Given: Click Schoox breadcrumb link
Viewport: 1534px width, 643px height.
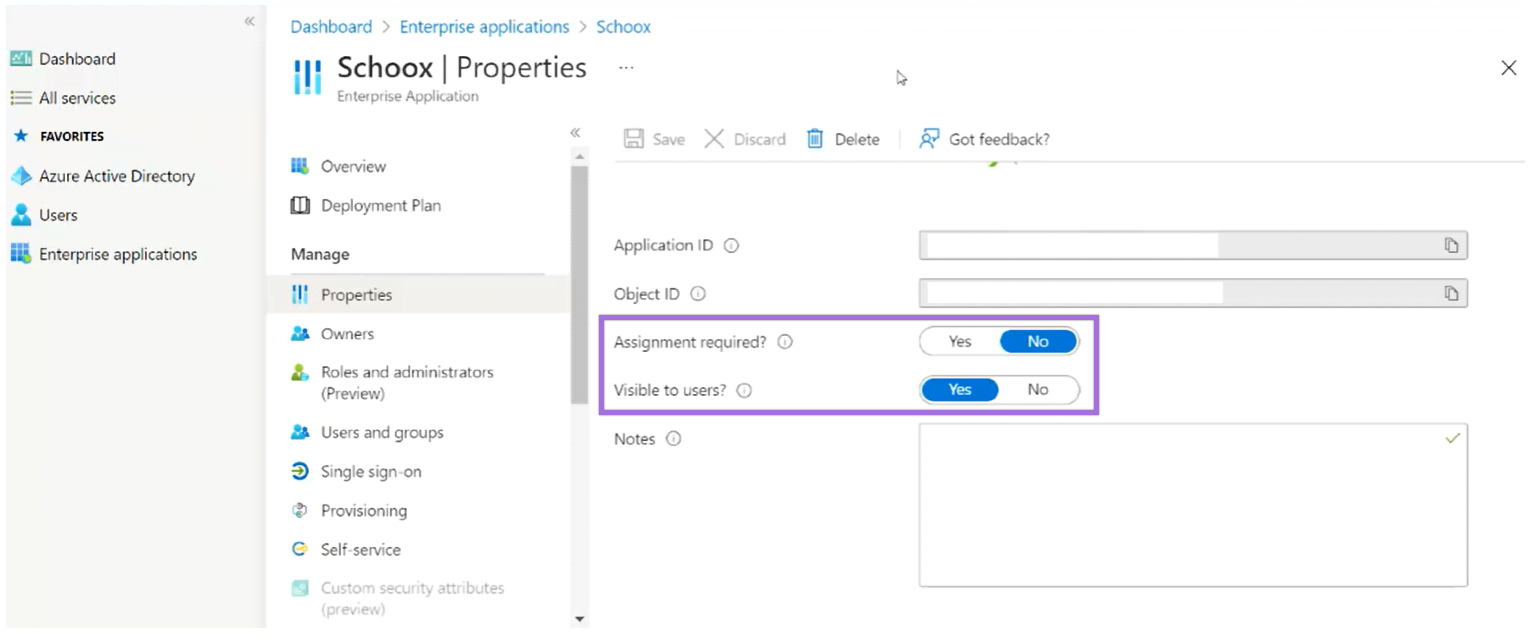Looking at the screenshot, I should 624,27.
